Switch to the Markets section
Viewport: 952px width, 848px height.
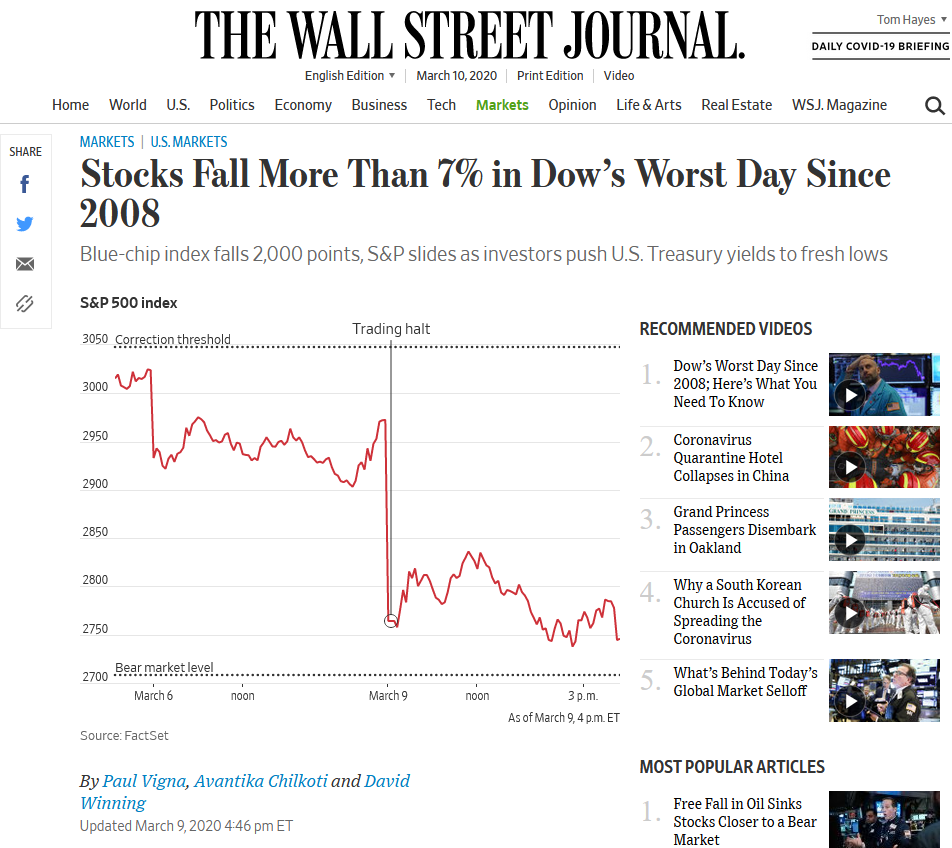[502, 105]
